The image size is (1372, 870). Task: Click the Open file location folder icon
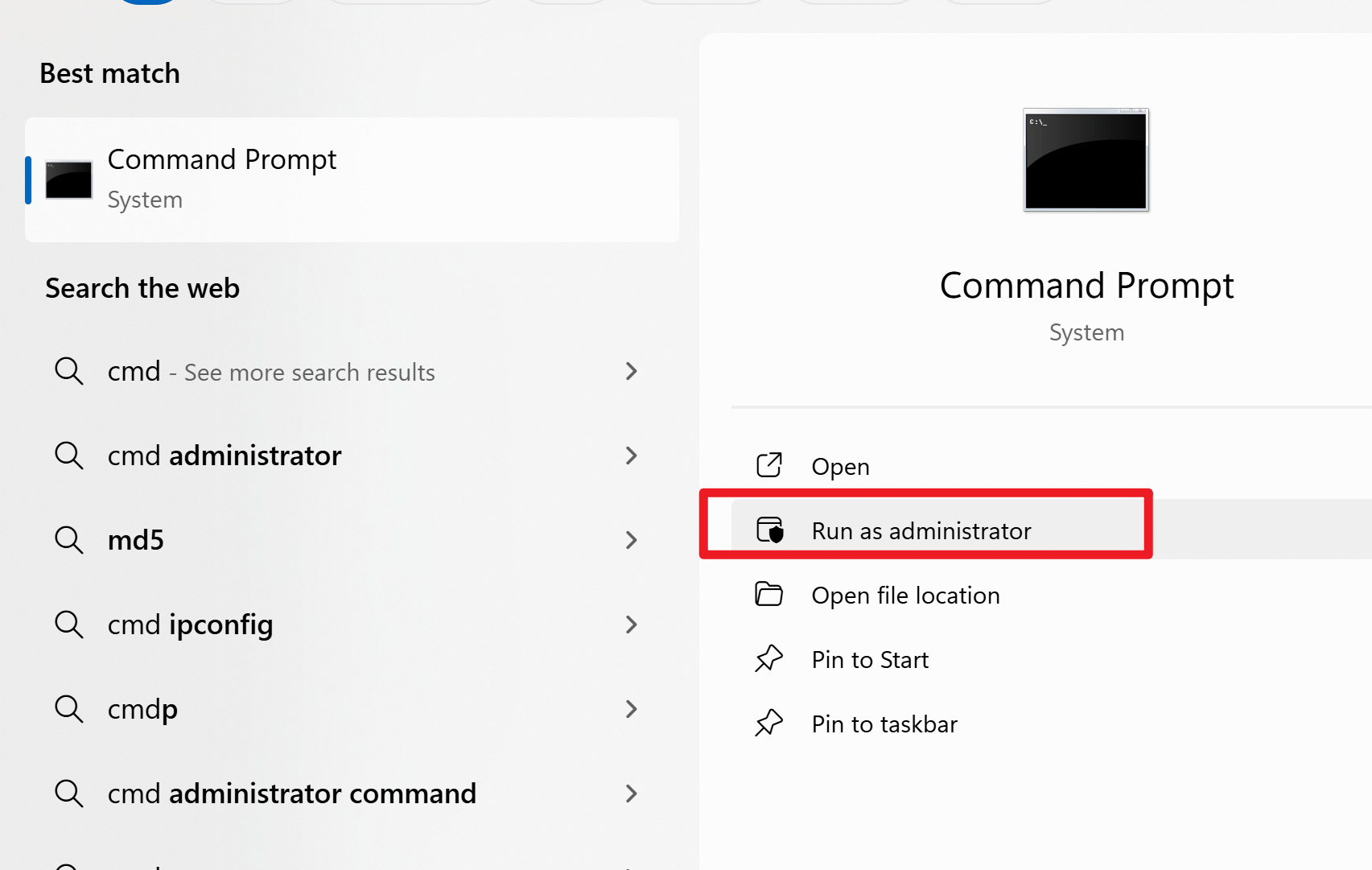pyautogui.click(x=769, y=594)
